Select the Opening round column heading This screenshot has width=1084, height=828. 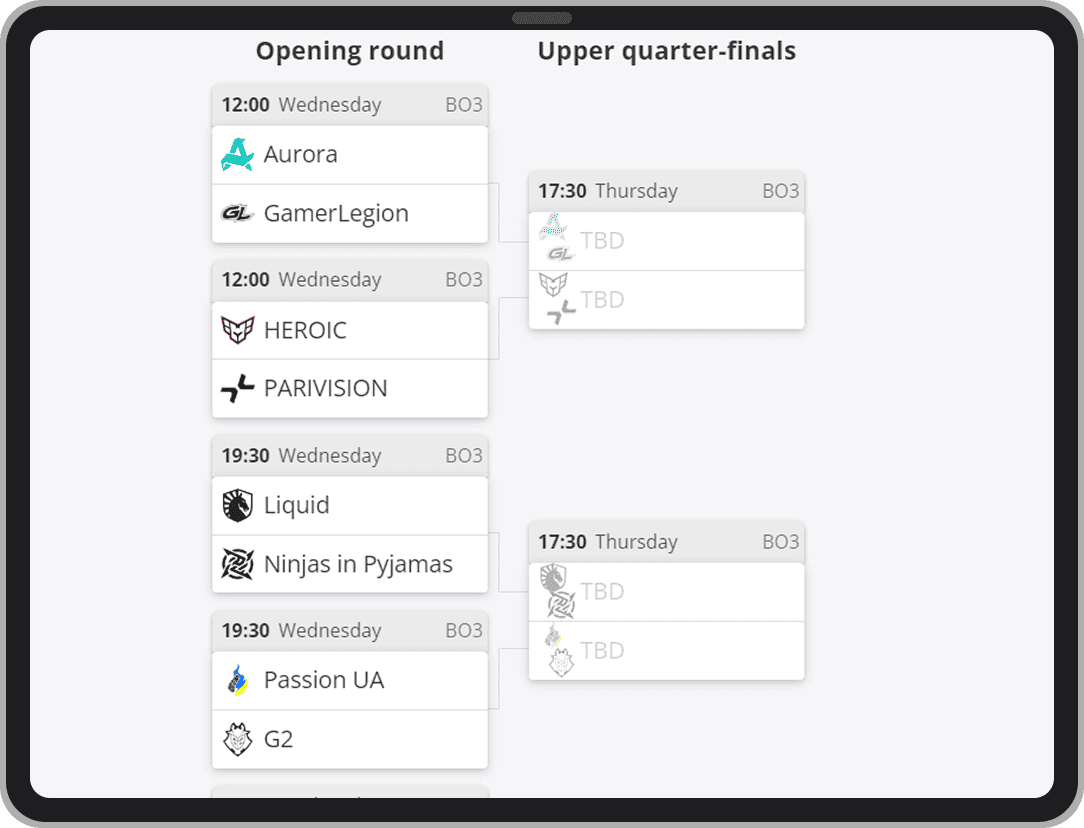click(x=349, y=51)
